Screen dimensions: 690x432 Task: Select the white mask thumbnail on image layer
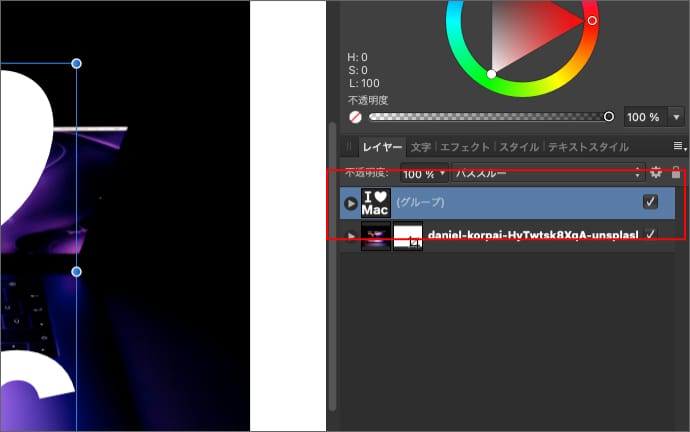click(407, 236)
